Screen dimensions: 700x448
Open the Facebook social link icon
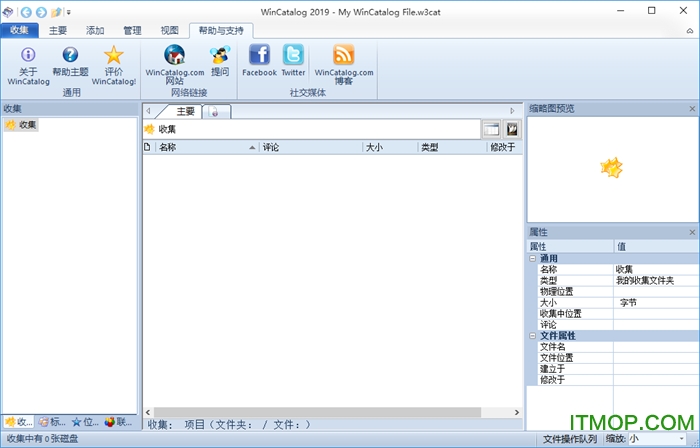(259, 55)
